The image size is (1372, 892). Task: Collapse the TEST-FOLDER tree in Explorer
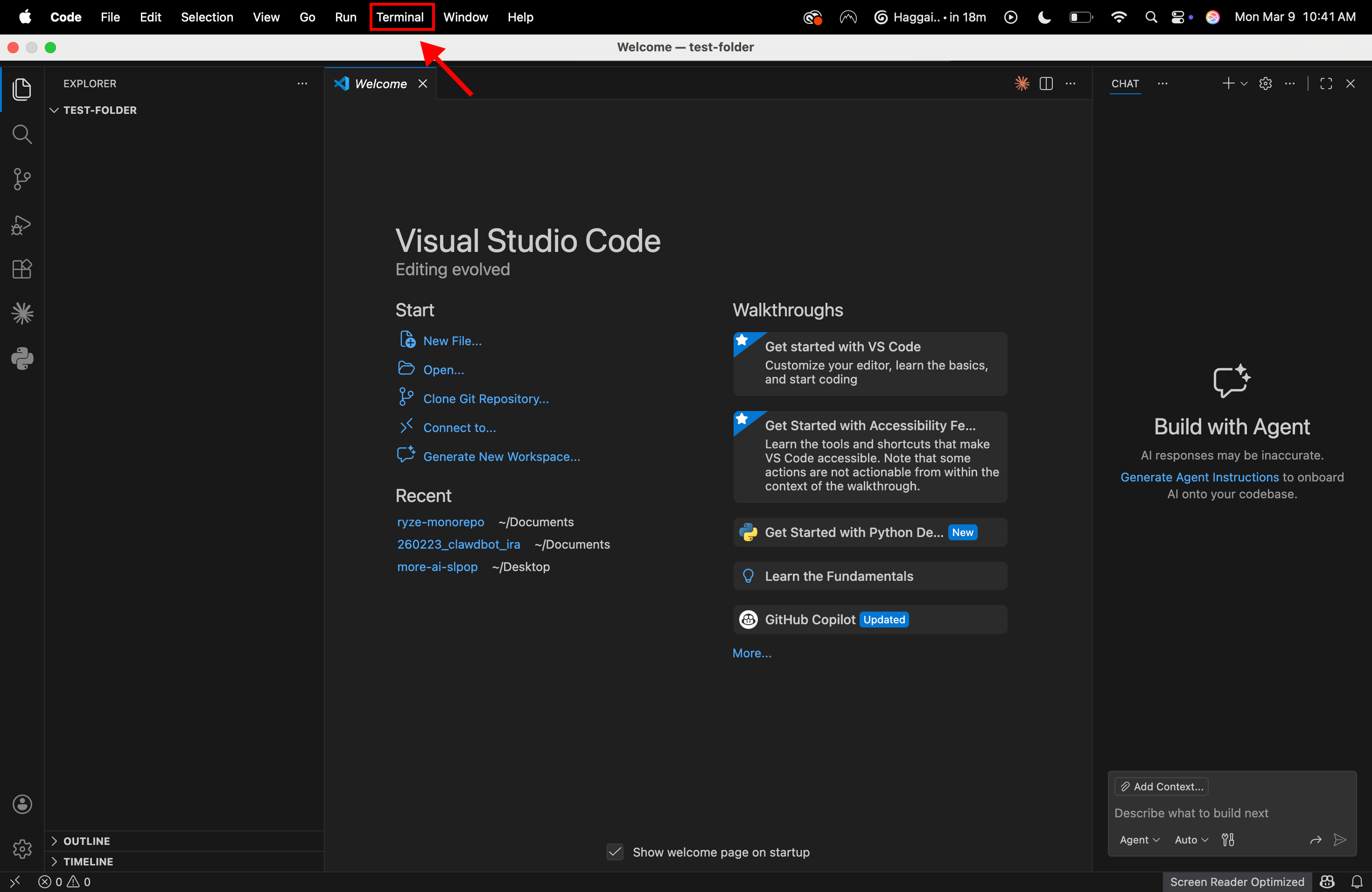(54, 110)
